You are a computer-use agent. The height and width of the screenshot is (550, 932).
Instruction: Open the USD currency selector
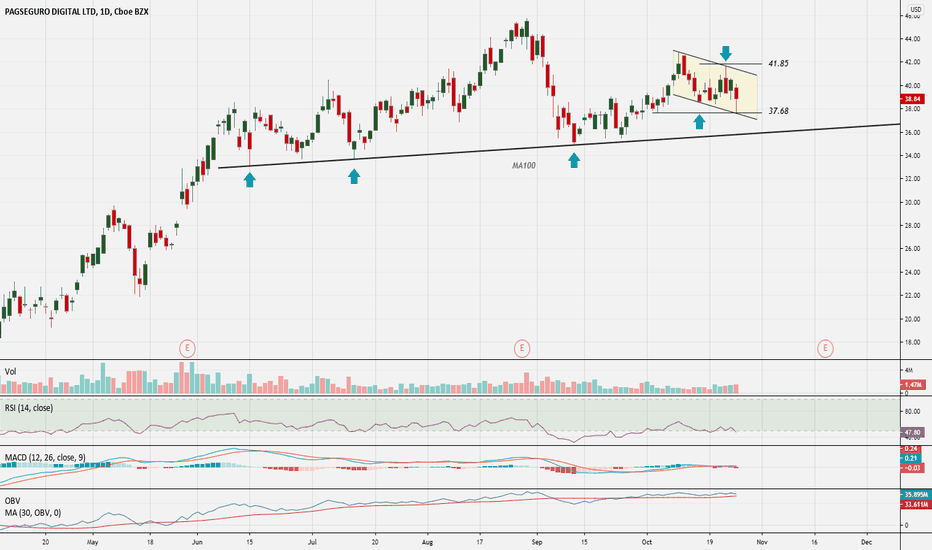pos(916,10)
